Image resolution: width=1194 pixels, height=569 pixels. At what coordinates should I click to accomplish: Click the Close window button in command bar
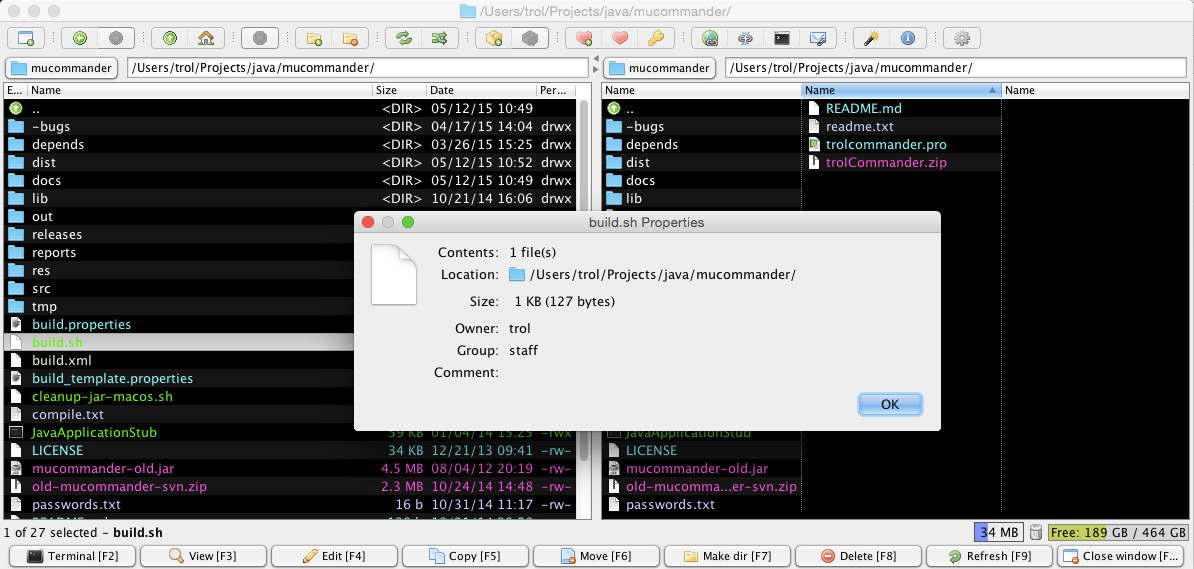coord(1119,556)
